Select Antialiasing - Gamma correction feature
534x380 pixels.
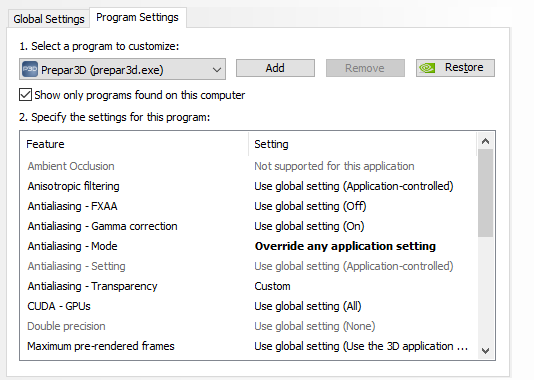[103, 226]
